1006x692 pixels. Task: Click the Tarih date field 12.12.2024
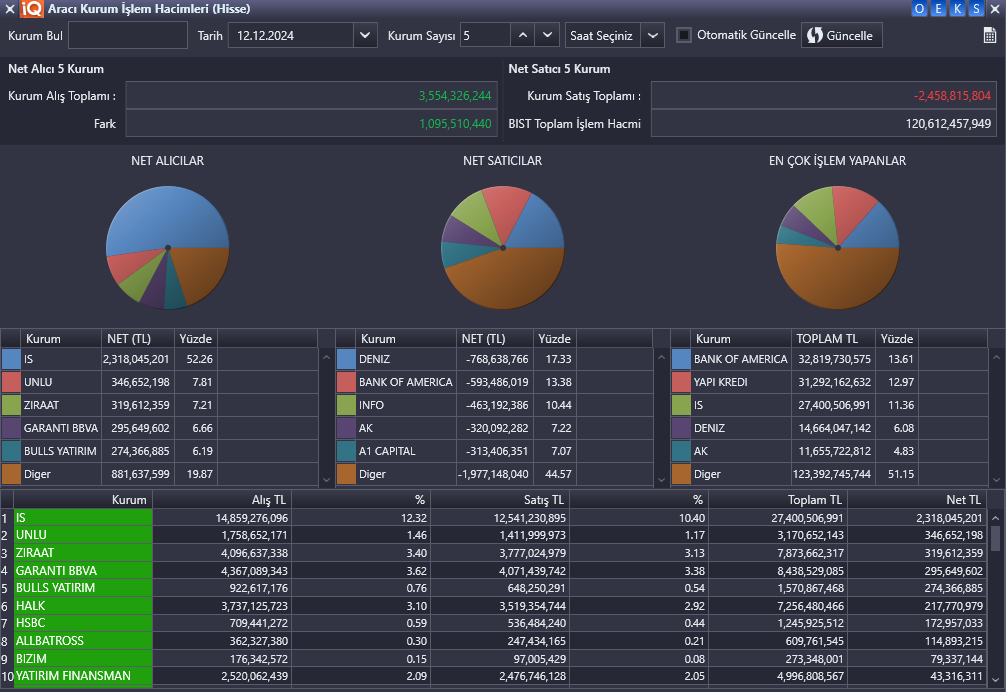pos(291,35)
